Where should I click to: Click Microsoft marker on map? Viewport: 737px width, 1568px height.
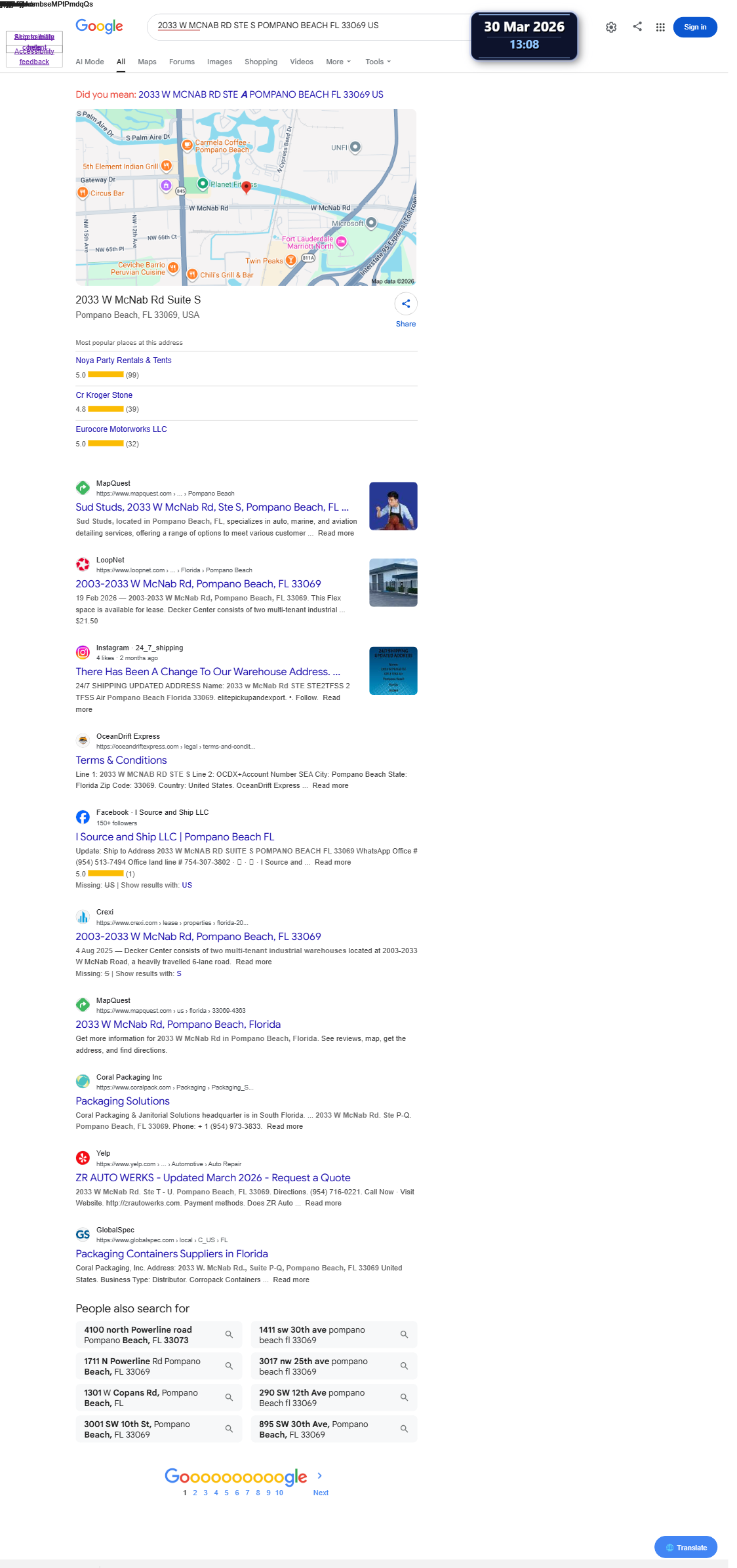[x=371, y=223]
